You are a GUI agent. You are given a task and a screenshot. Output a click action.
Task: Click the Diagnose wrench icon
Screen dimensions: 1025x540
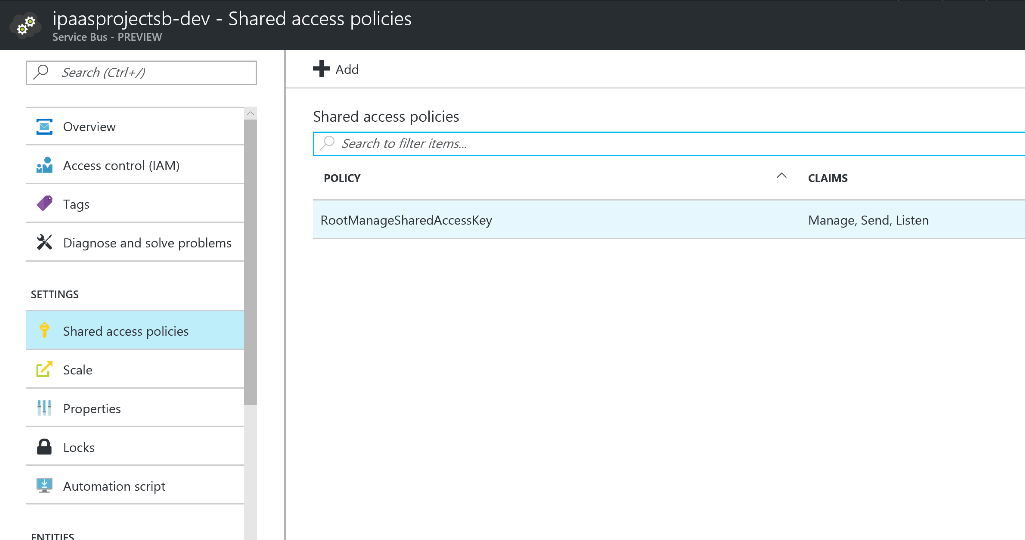pos(44,243)
